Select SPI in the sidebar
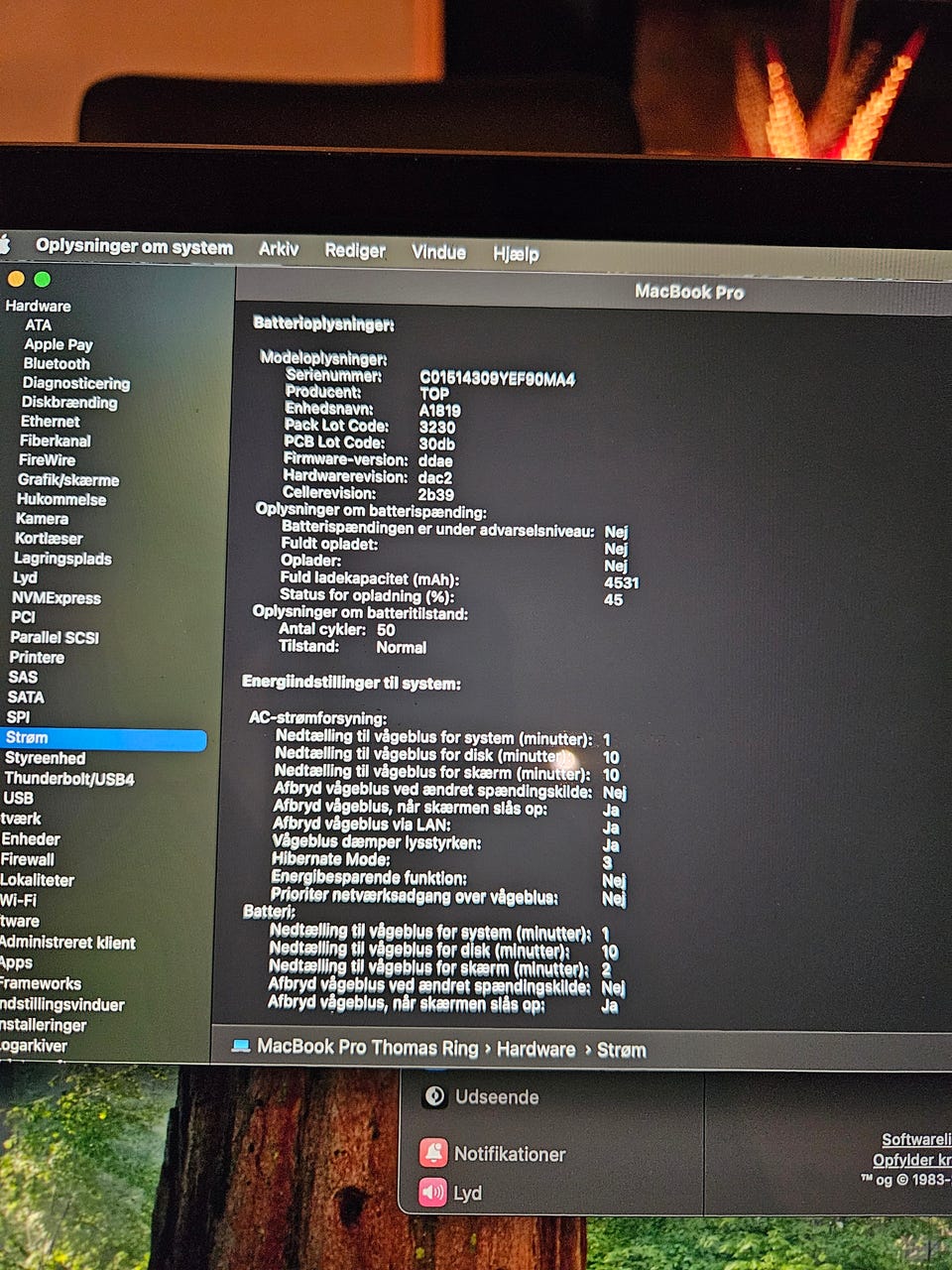This screenshot has height=1270, width=952. [18, 716]
